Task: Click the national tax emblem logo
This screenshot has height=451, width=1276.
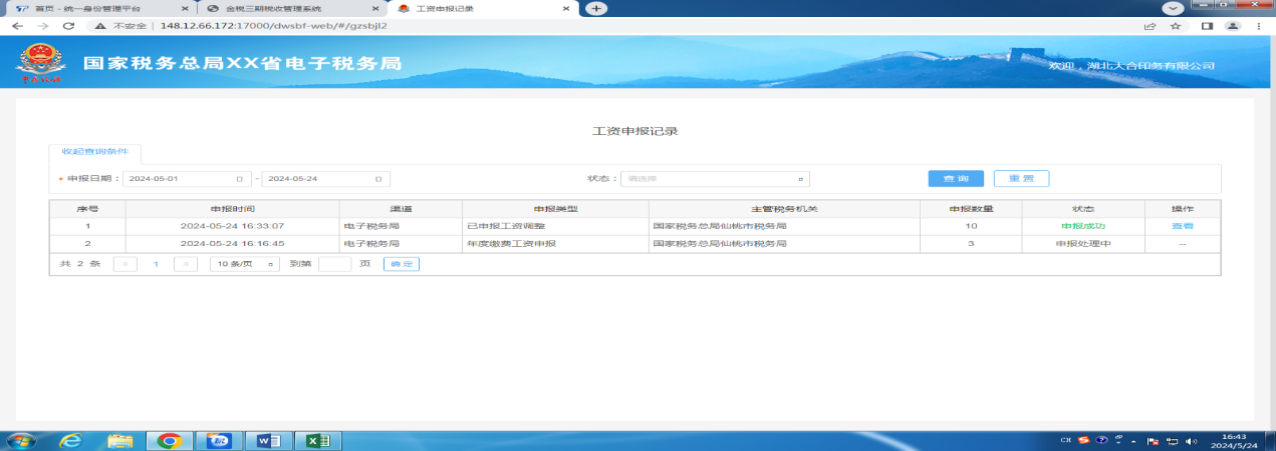Action: (x=41, y=63)
